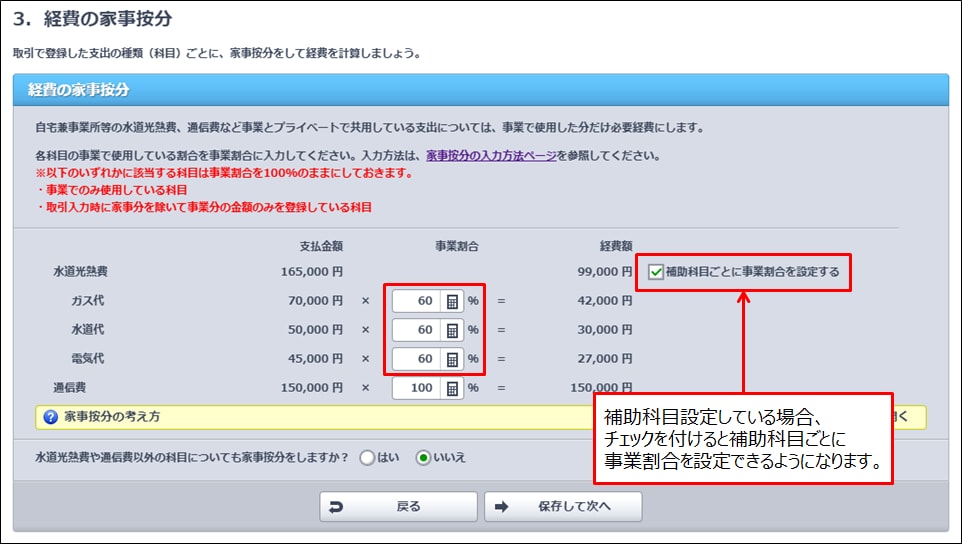Click the forward arrow icon on 保存して次へ
Viewport: 962px width, 544px height.
[x=502, y=507]
